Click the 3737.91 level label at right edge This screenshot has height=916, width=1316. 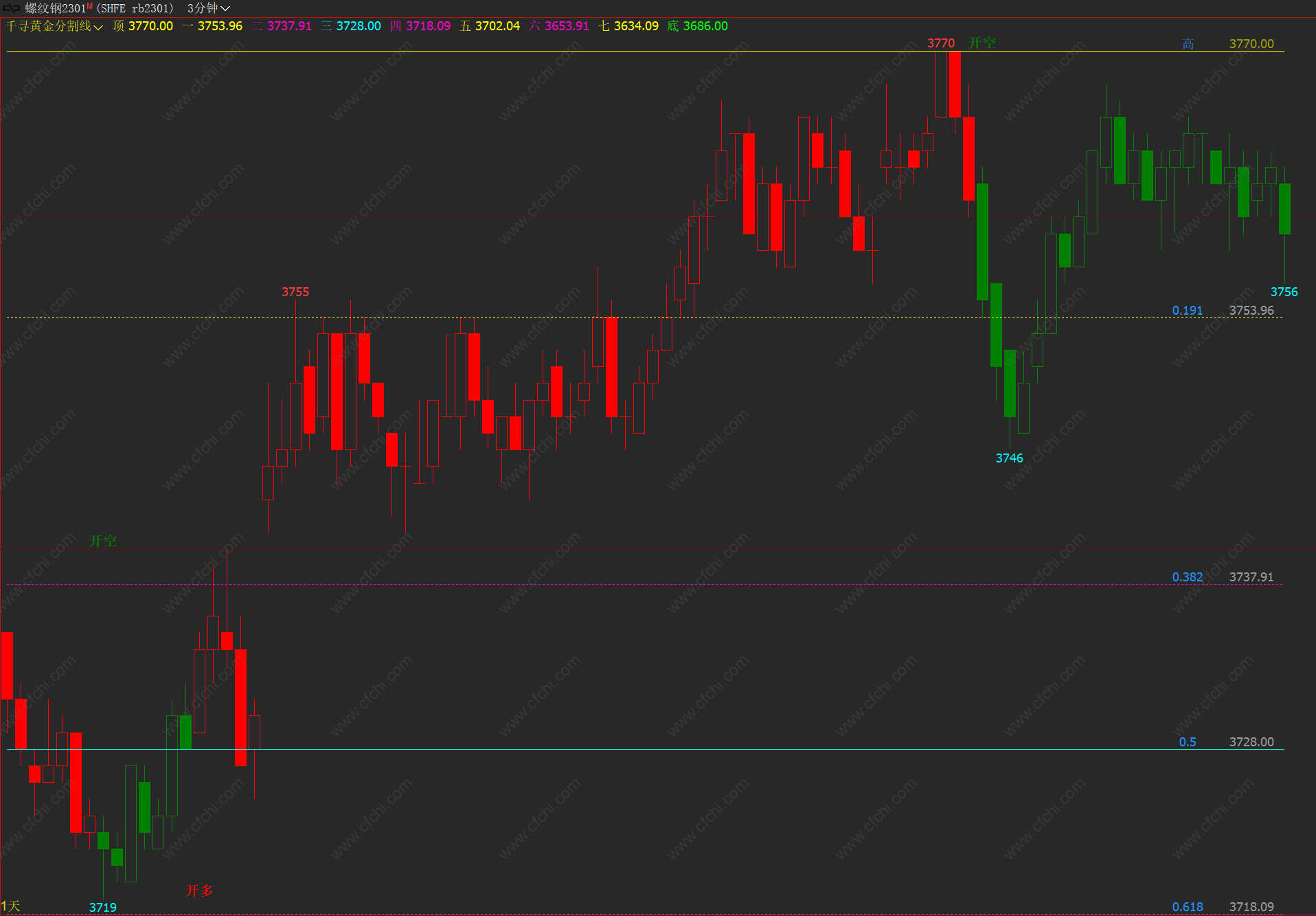tap(1251, 577)
